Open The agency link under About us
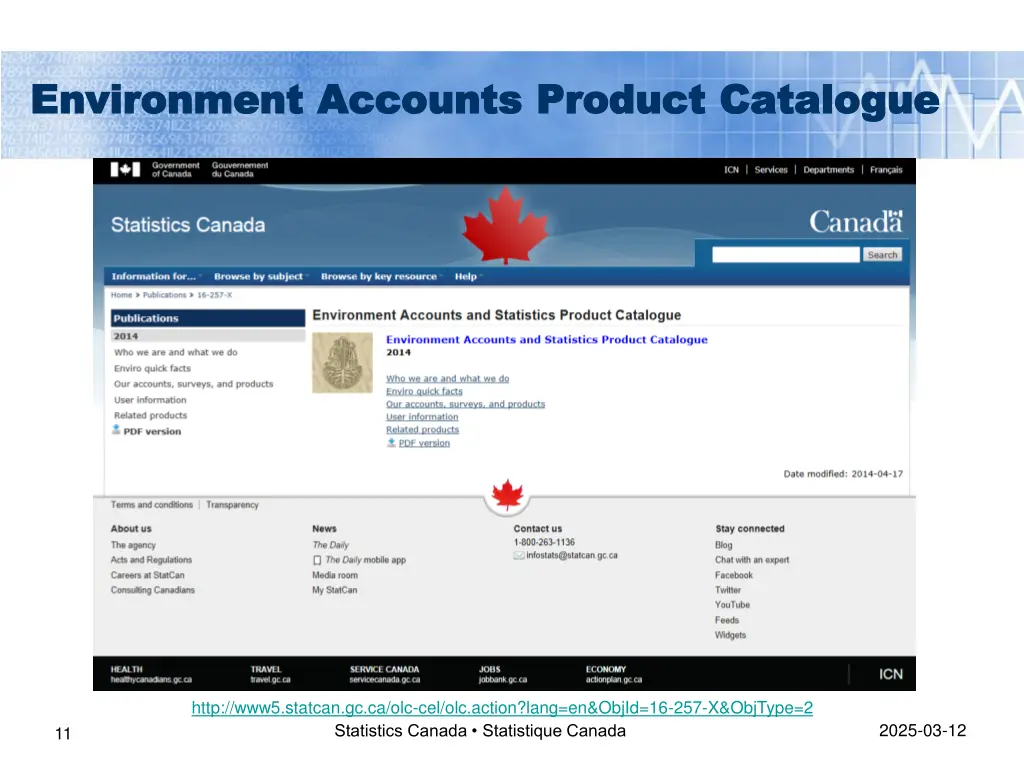The width and height of the screenshot is (1024, 768). tap(133, 545)
